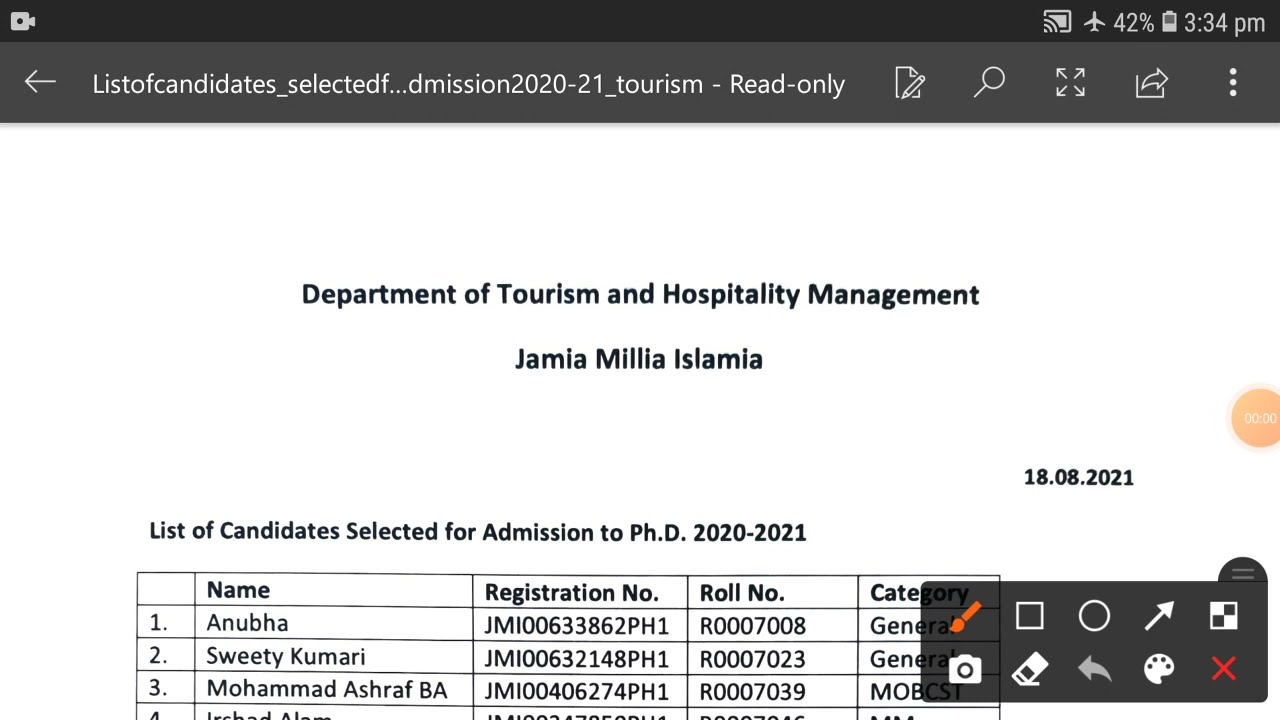This screenshot has width=1280, height=720.
Task: Select the eraser tool
Action: (1030, 669)
